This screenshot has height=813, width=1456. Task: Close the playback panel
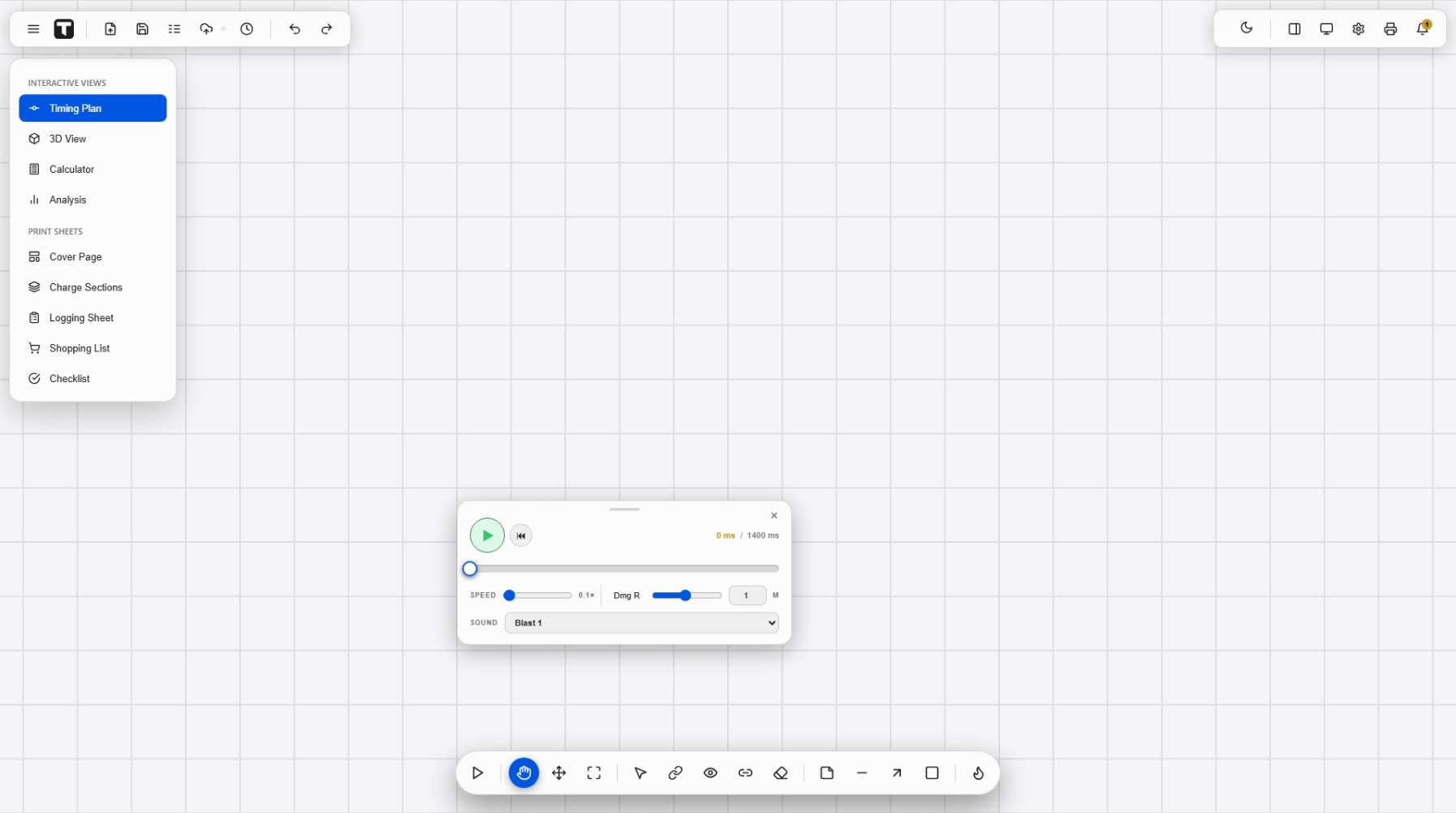(x=774, y=516)
